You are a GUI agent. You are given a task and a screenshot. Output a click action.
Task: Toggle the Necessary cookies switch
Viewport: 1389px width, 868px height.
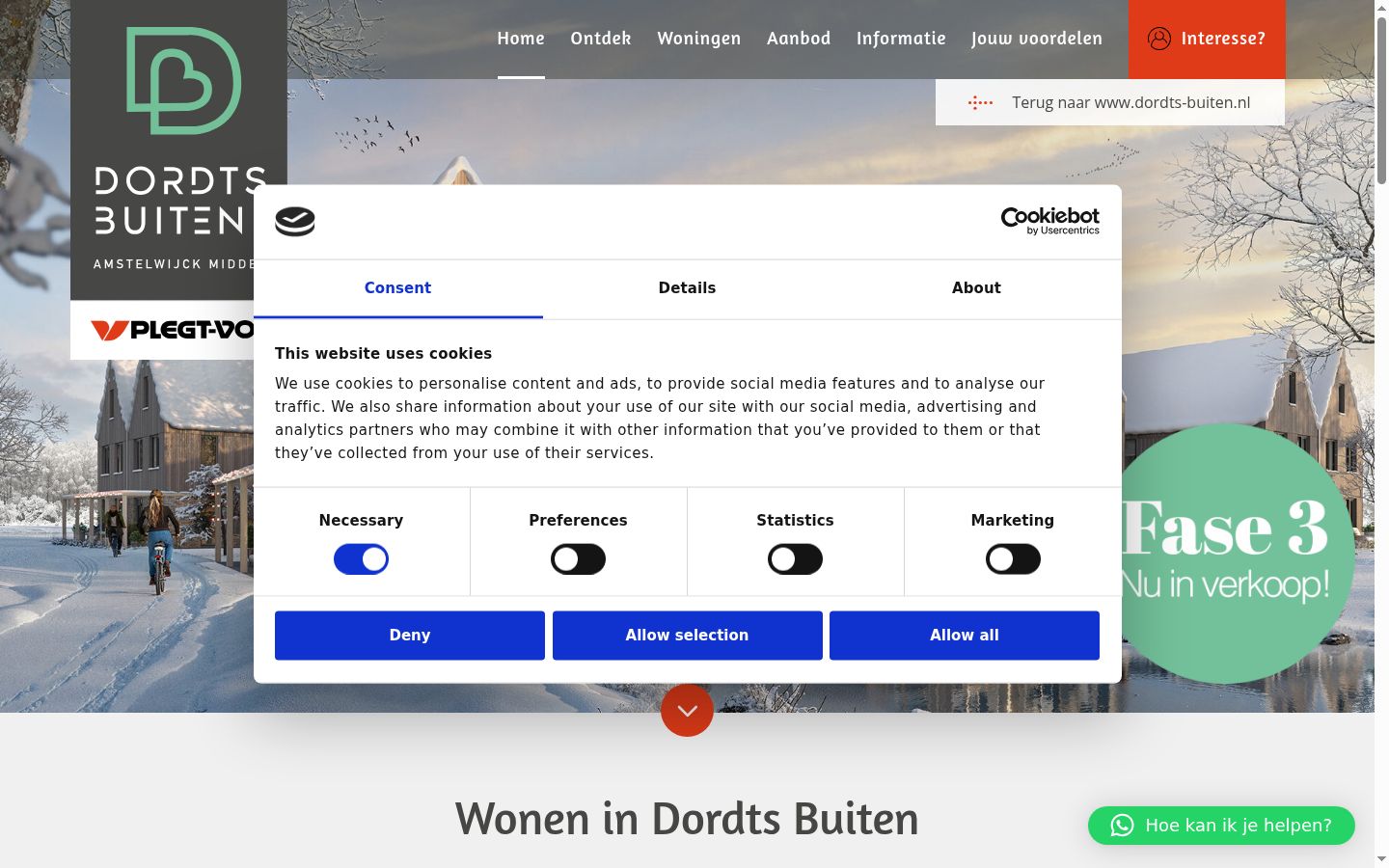coord(361,559)
